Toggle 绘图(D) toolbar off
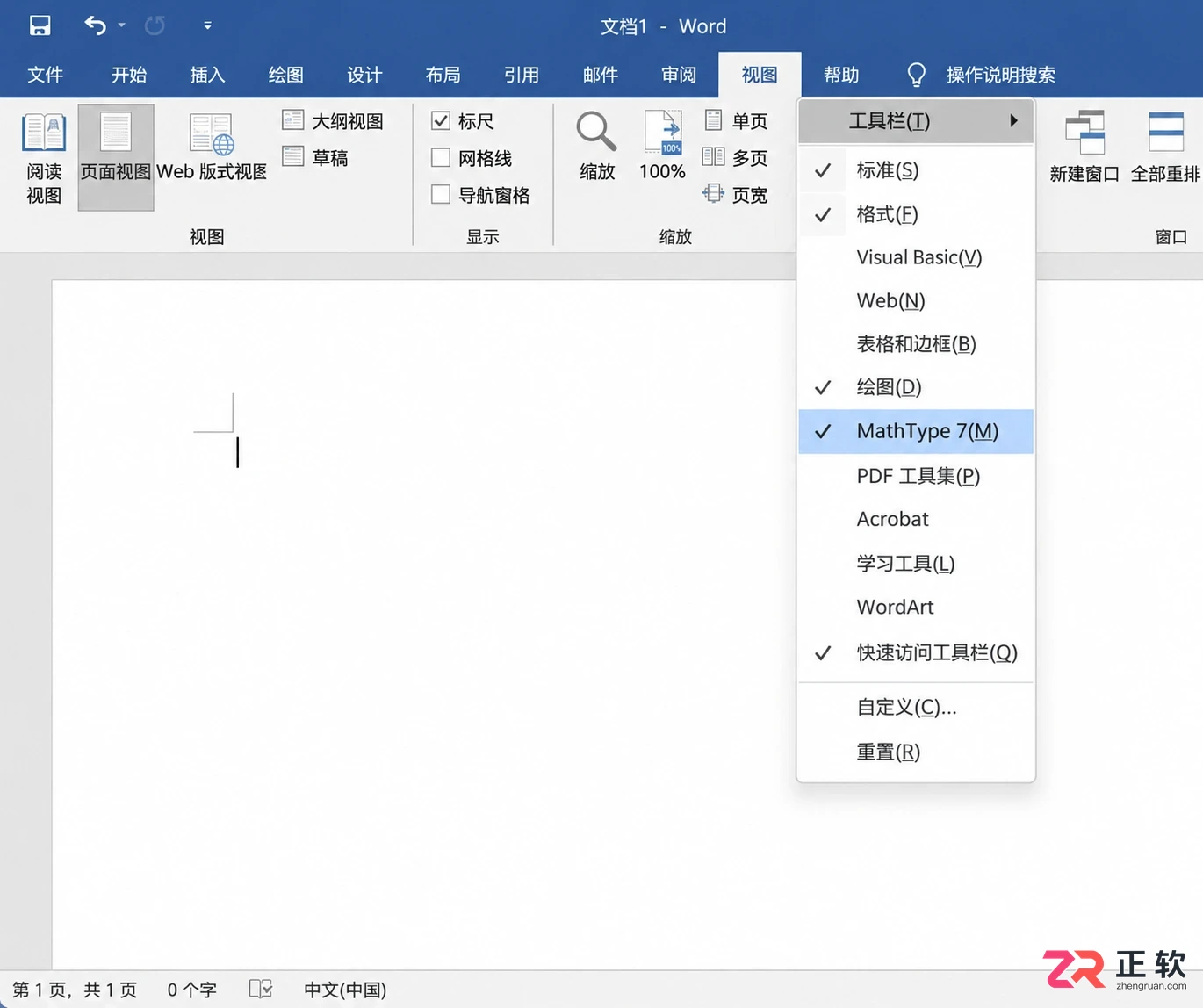 coord(916,387)
